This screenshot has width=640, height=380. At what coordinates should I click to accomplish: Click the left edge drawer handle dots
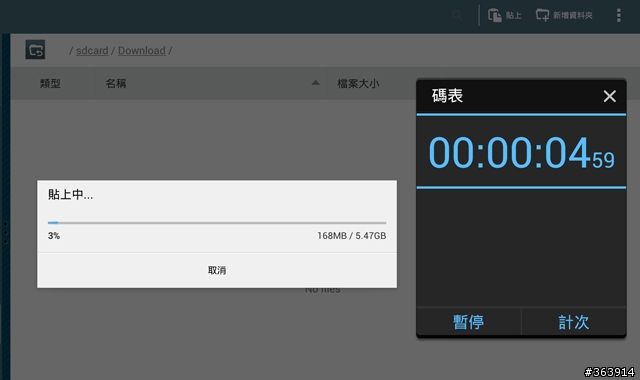click(5, 233)
